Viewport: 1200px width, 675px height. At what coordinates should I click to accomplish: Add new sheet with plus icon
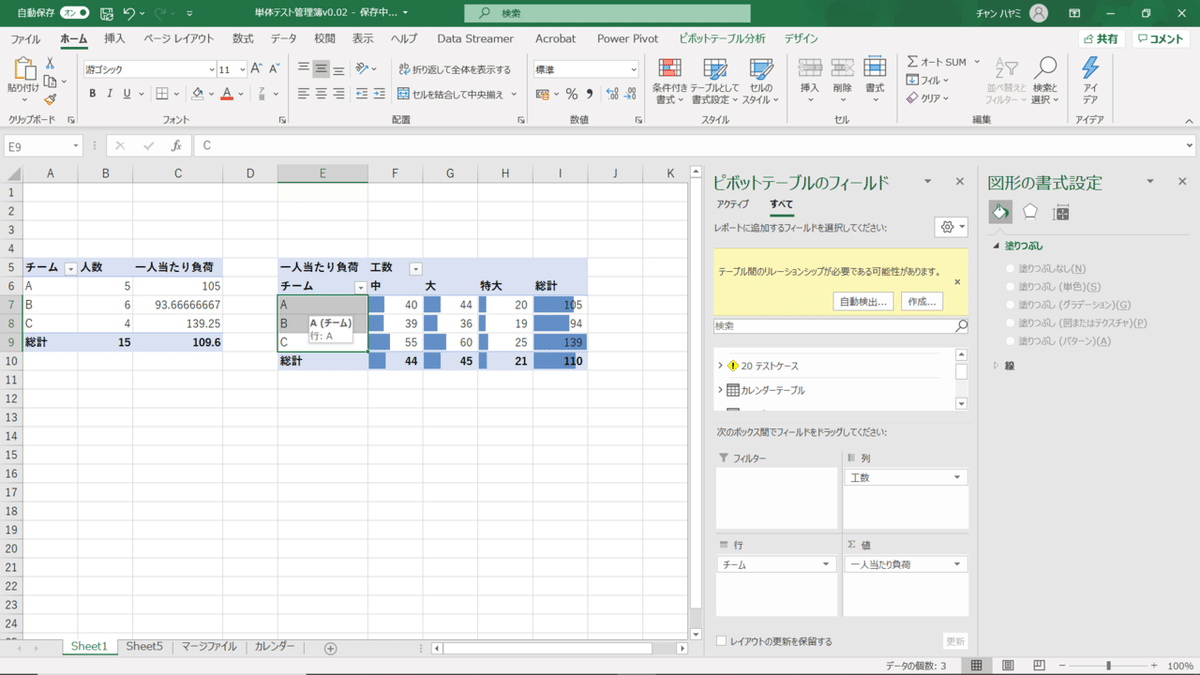(330, 648)
